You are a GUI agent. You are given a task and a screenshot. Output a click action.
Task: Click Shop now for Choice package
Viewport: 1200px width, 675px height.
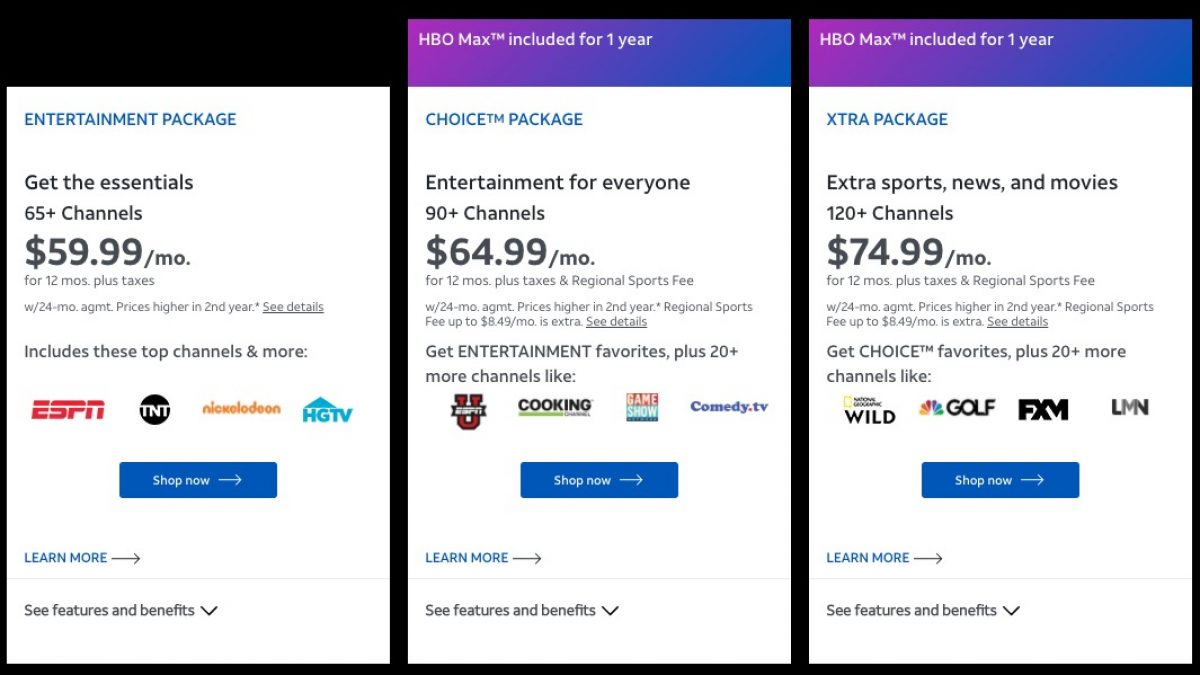click(x=599, y=480)
